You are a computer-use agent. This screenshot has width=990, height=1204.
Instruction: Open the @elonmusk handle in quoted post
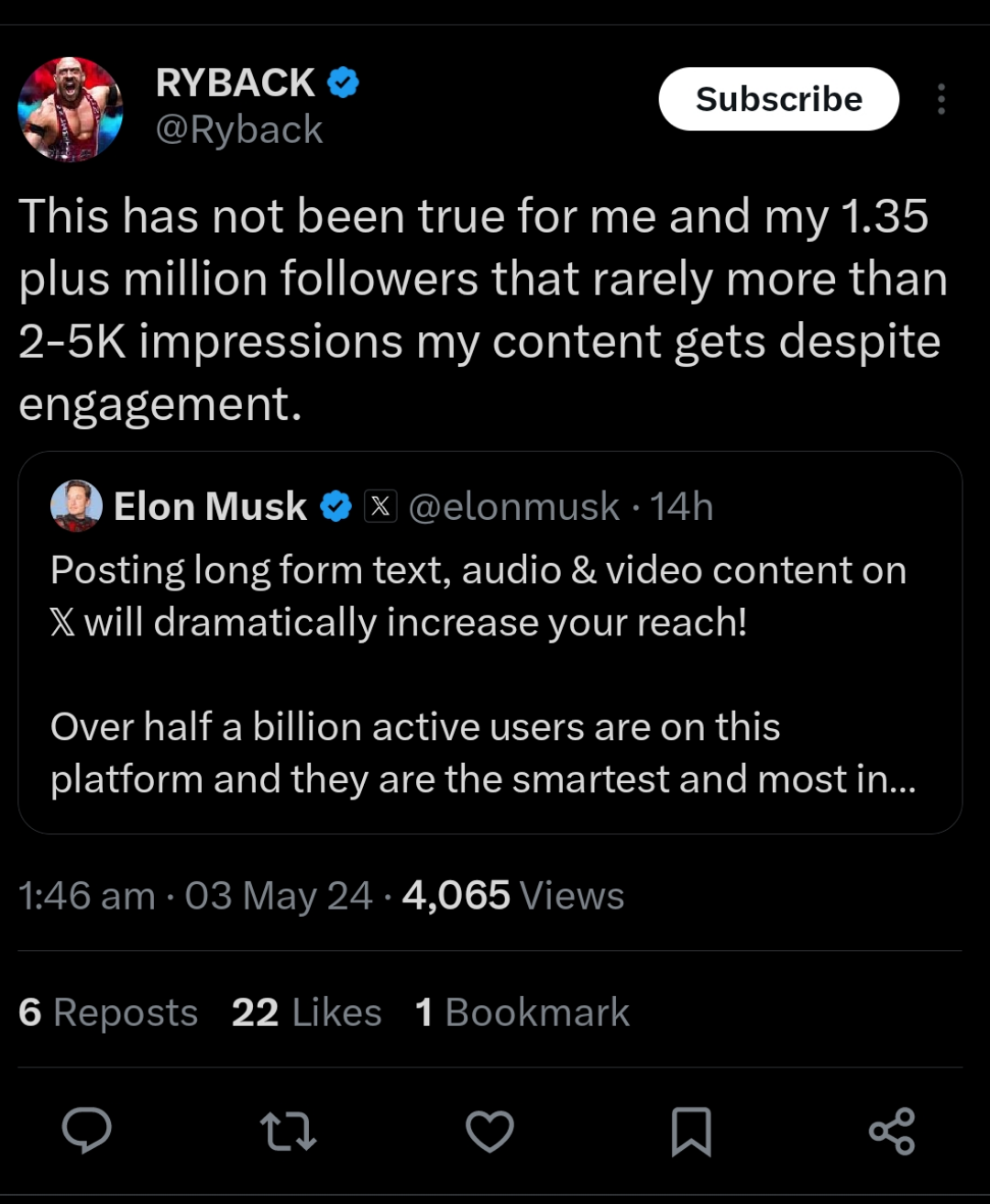click(x=513, y=506)
